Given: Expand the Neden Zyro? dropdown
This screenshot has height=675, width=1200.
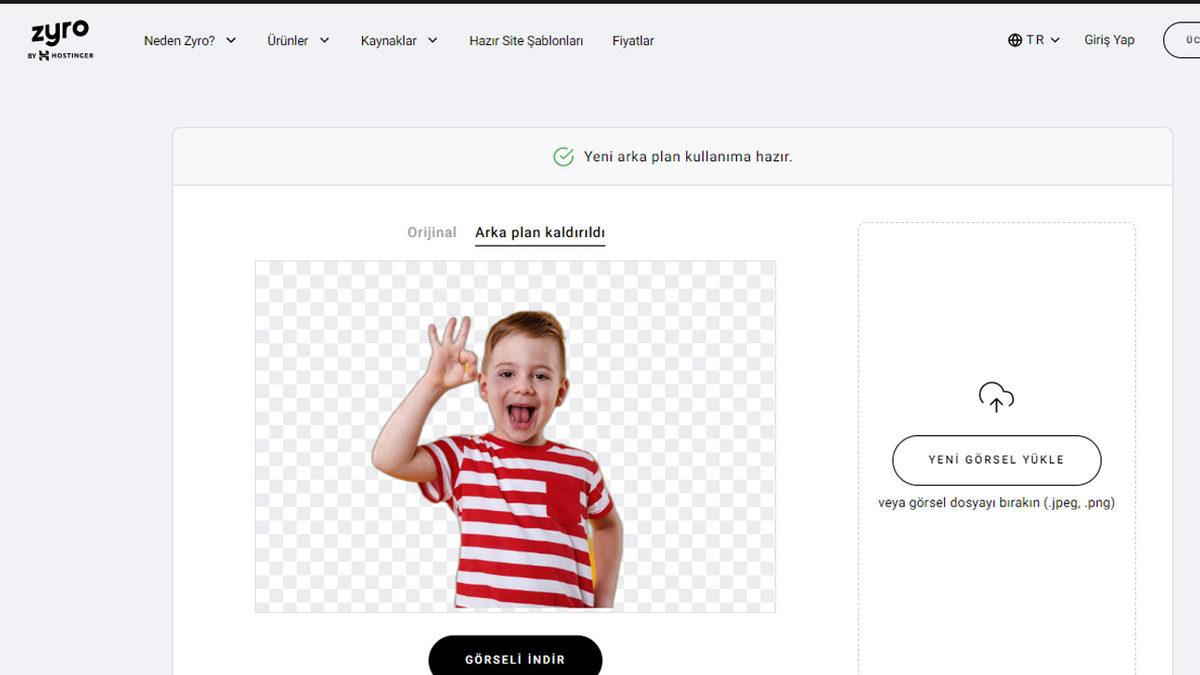Looking at the screenshot, I should (190, 40).
